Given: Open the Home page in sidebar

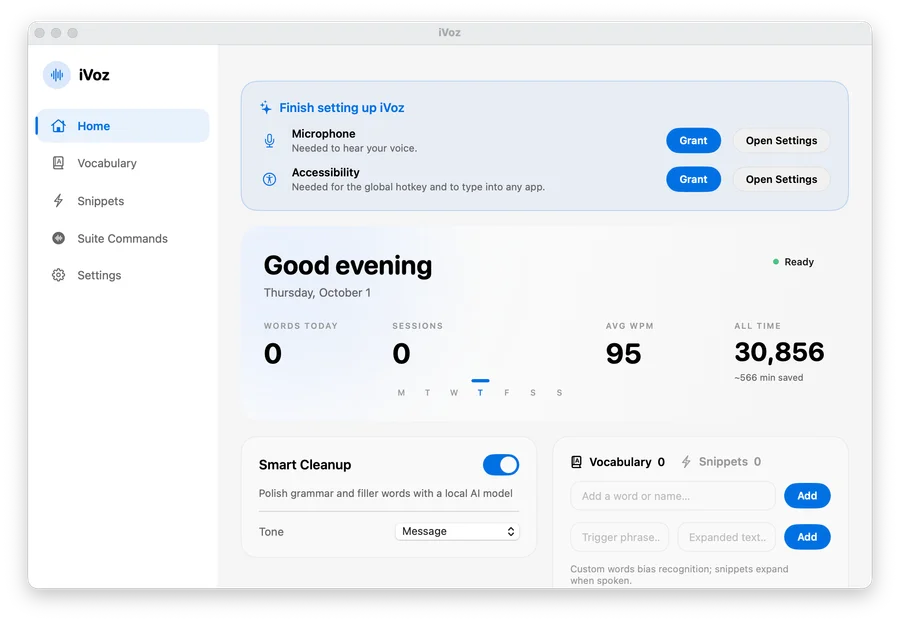Looking at the screenshot, I should [123, 126].
